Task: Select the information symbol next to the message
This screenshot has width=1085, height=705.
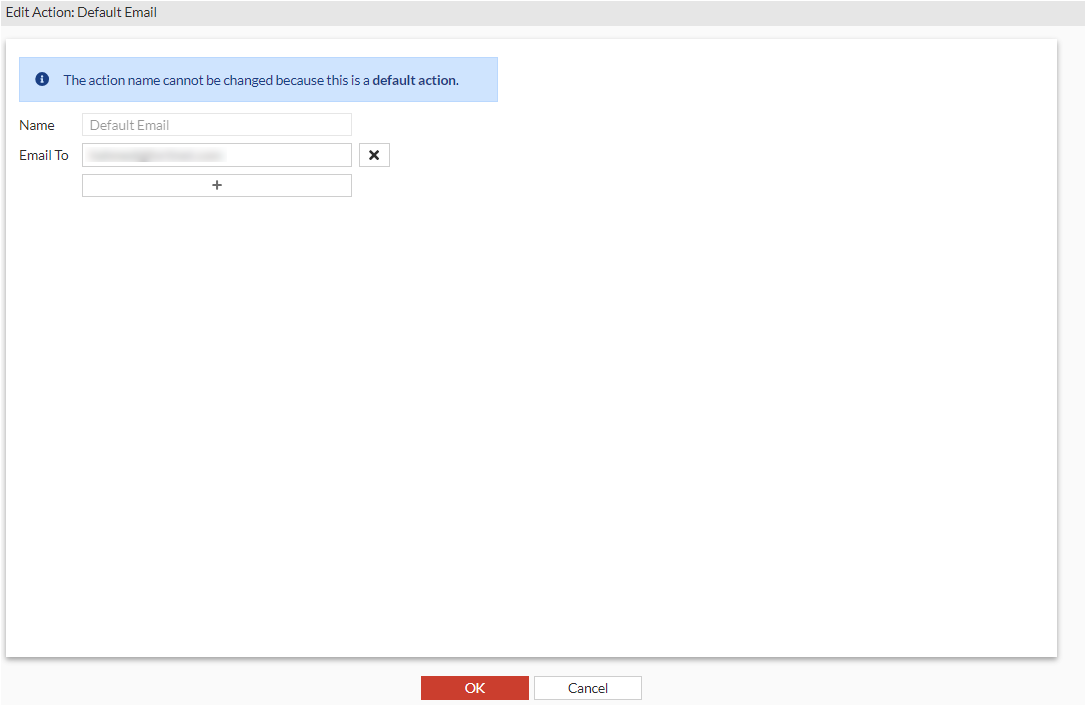Action: pos(42,78)
